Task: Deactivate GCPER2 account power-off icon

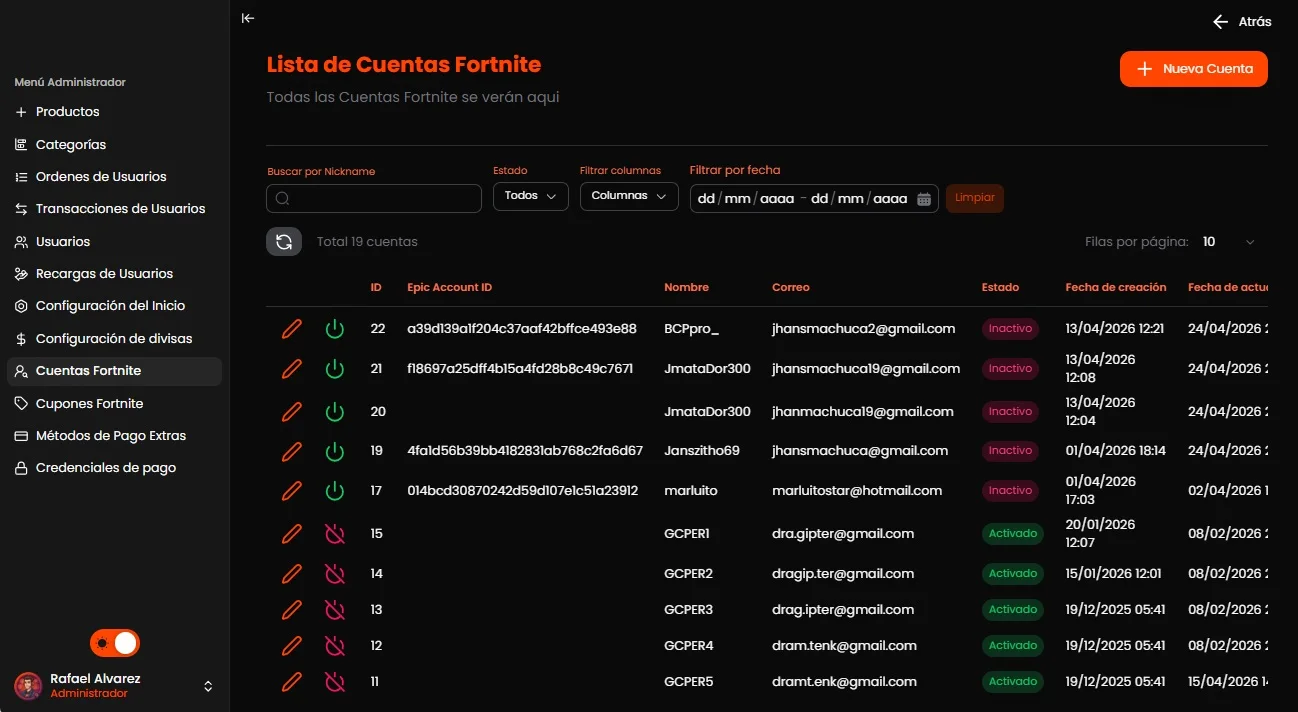Action: coord(335,574)
